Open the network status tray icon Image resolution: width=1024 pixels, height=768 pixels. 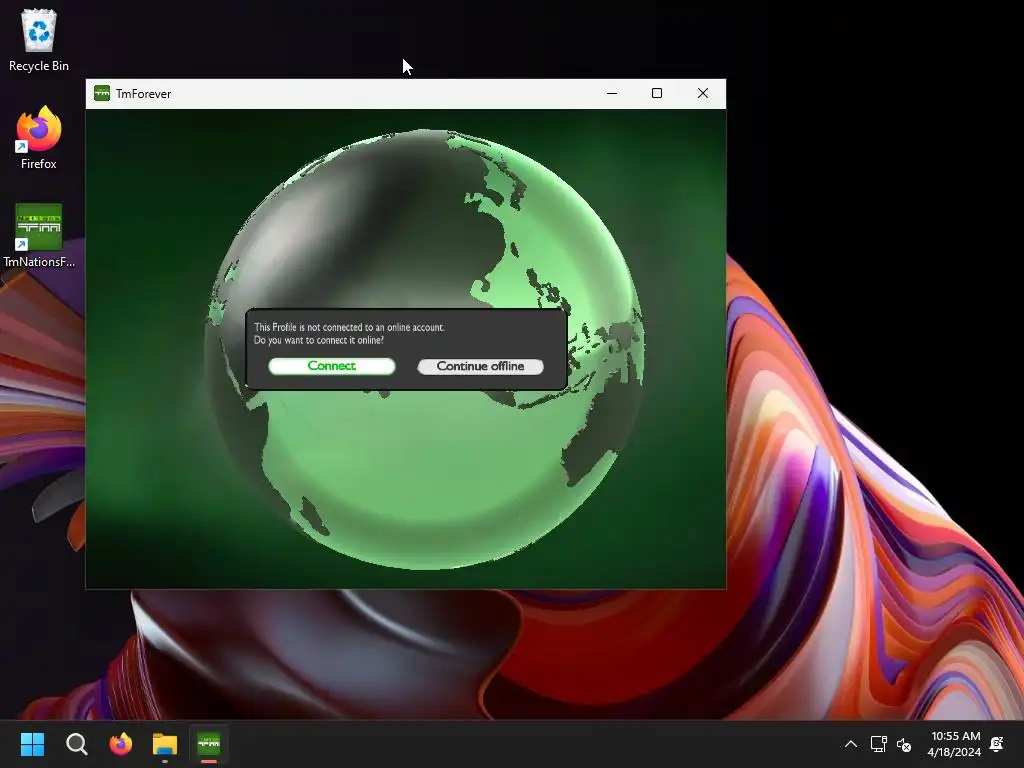(878, 744)
